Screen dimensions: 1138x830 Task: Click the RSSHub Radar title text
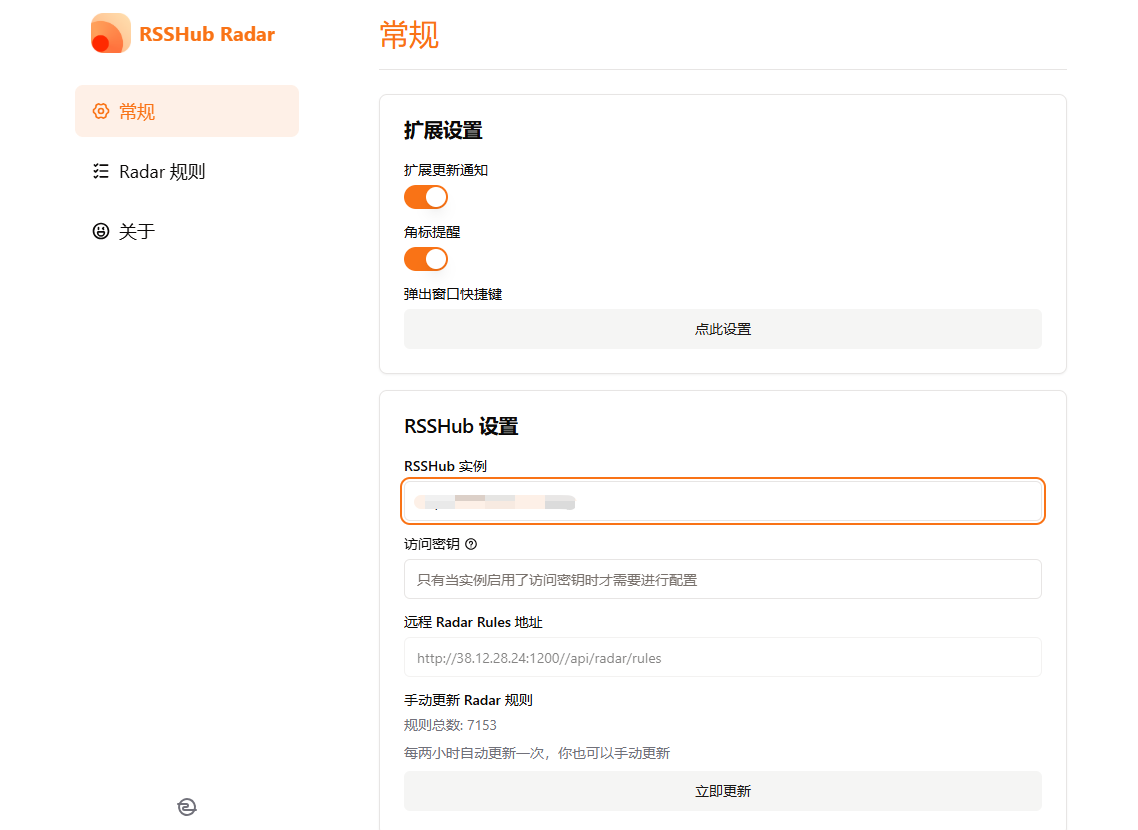coord(207,34)
